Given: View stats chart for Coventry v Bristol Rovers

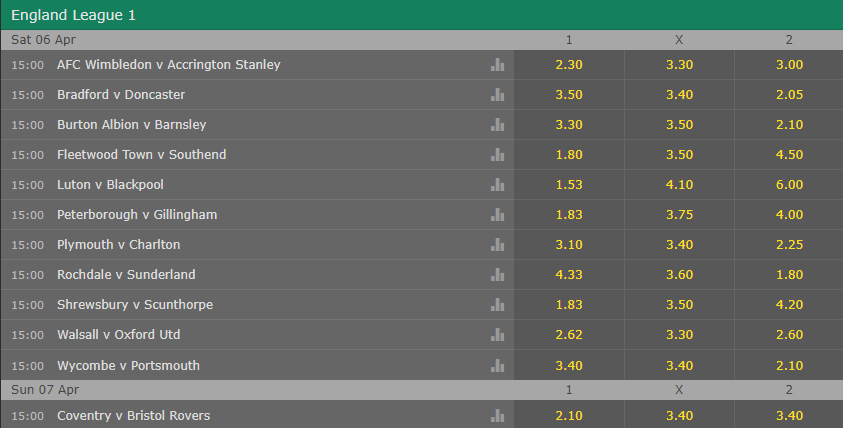Looking at the screenshot, I should [x=497, y=416].
